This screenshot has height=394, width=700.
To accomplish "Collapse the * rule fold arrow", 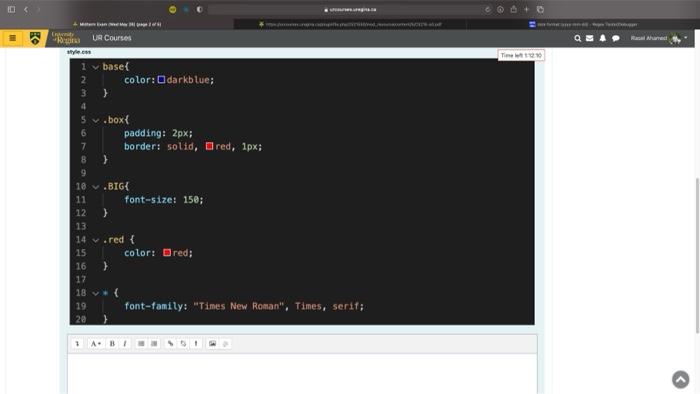I will tap(96, 293).
